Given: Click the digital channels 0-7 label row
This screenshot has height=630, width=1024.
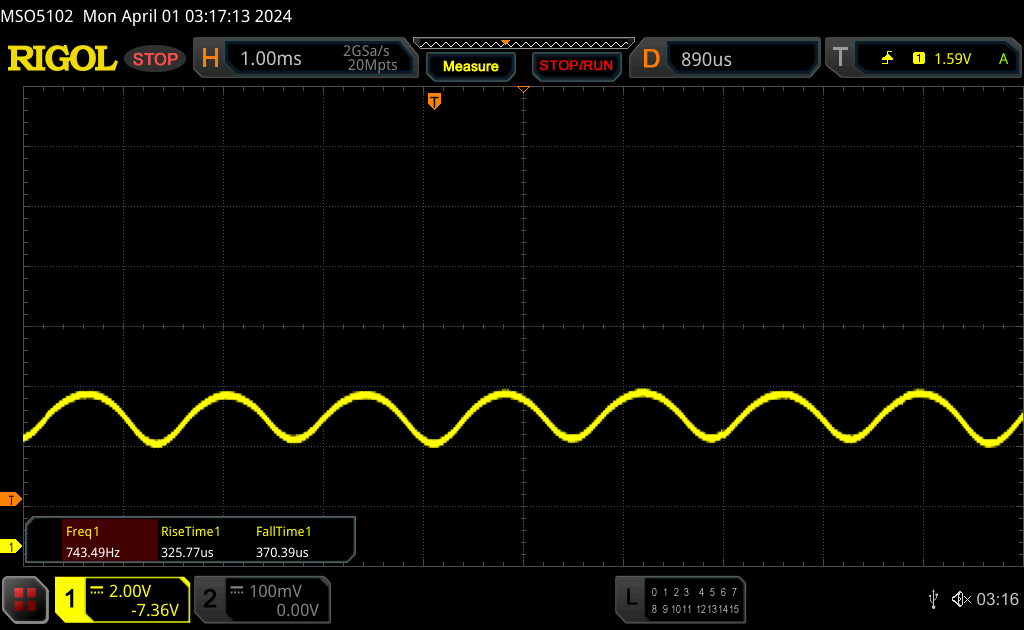Looking at the screenshot, I should (x=694, y=592).
